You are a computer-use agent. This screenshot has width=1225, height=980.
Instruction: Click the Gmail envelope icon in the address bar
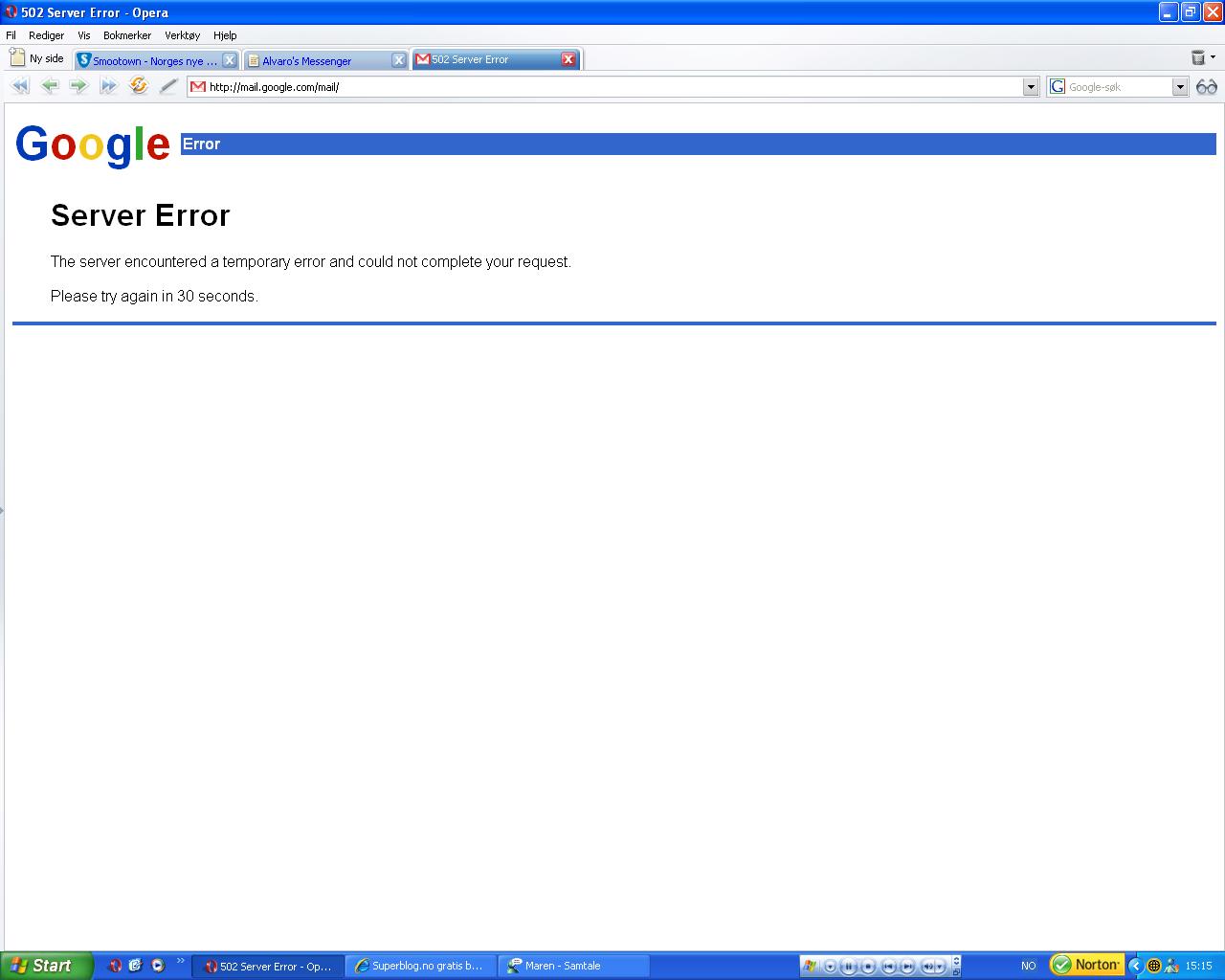coord(198,86)
